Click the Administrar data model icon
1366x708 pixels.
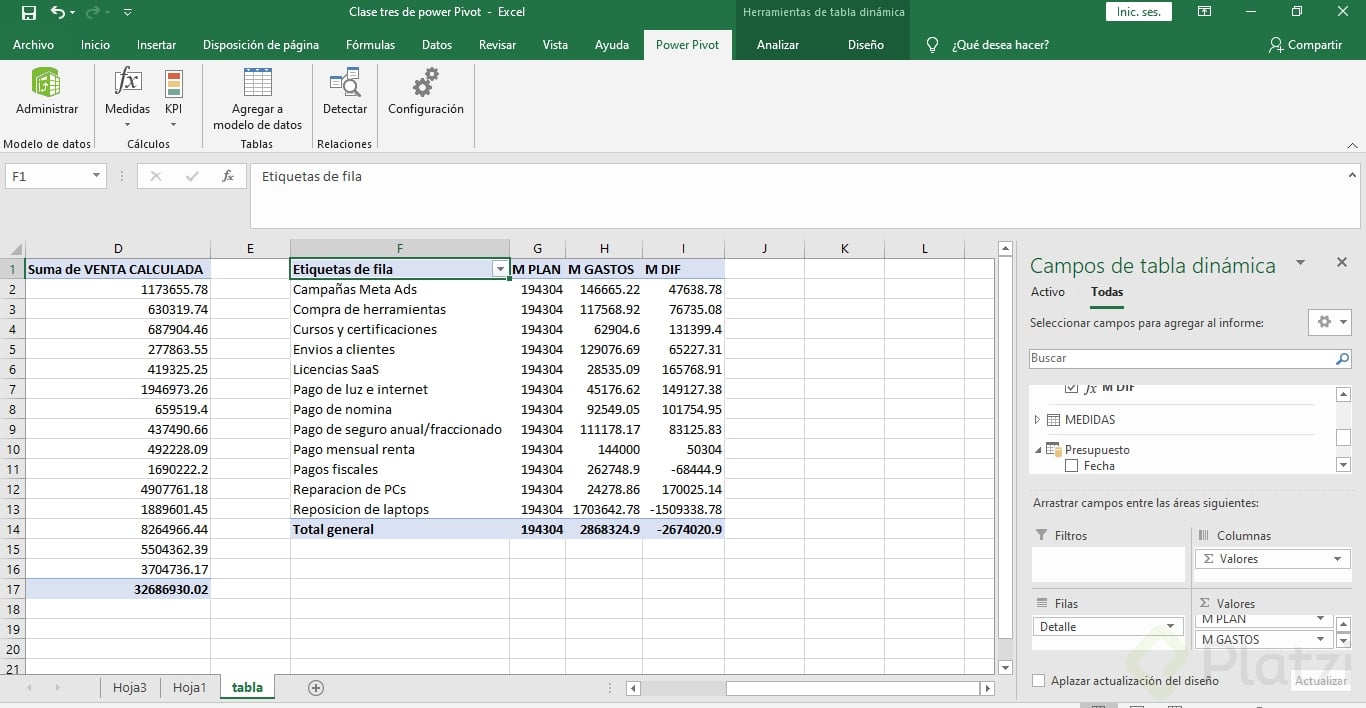(46, 92)
